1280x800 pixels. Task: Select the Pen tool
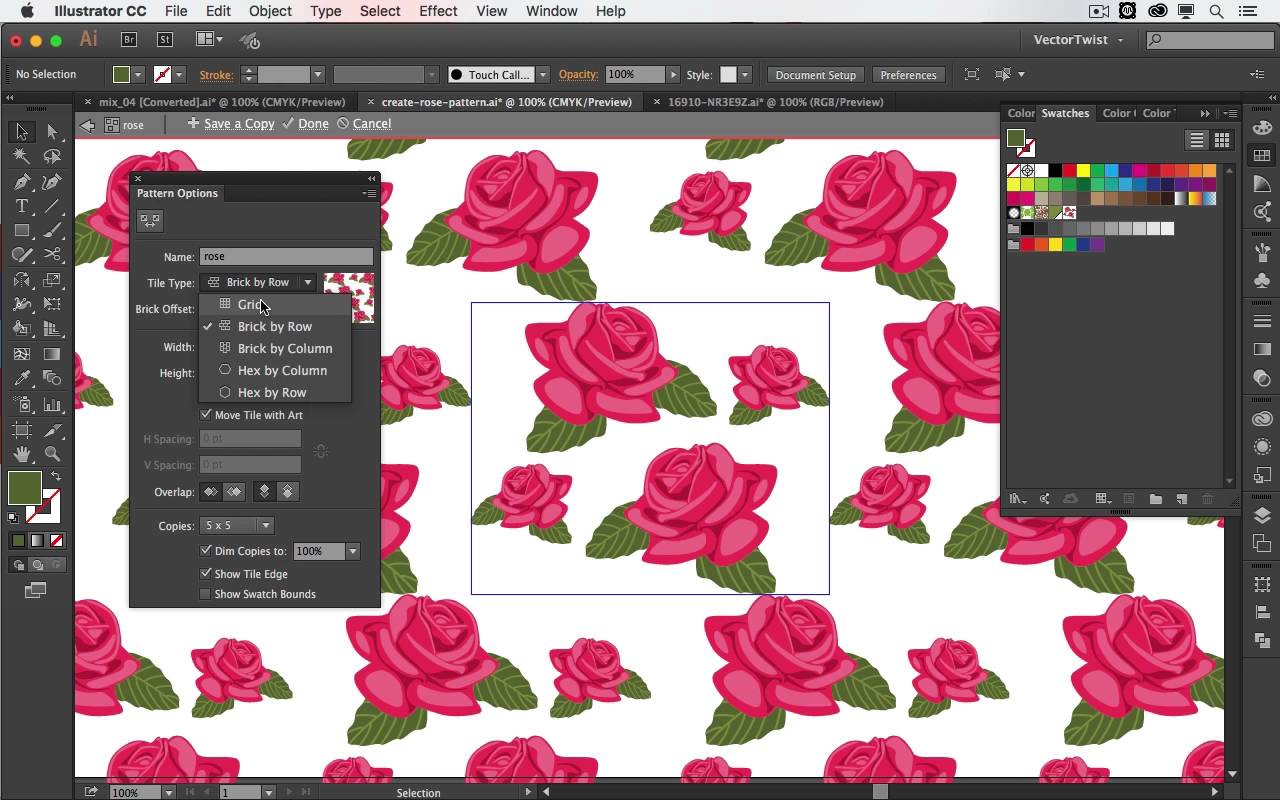(22, 181)
